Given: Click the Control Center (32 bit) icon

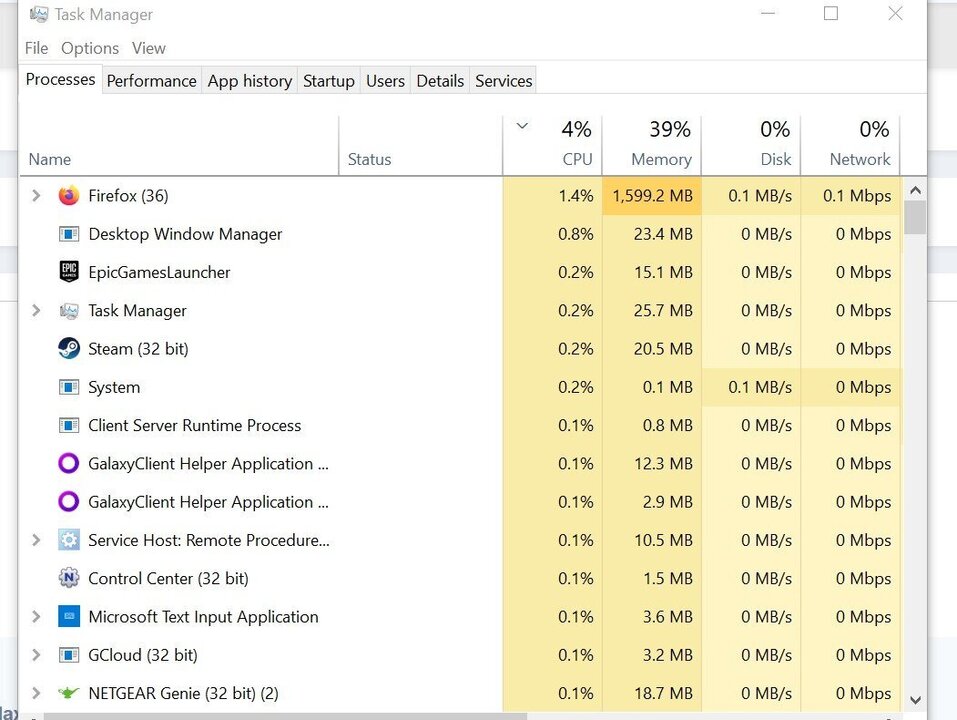Looking at the screenshot, I should [x=68, y=578].
